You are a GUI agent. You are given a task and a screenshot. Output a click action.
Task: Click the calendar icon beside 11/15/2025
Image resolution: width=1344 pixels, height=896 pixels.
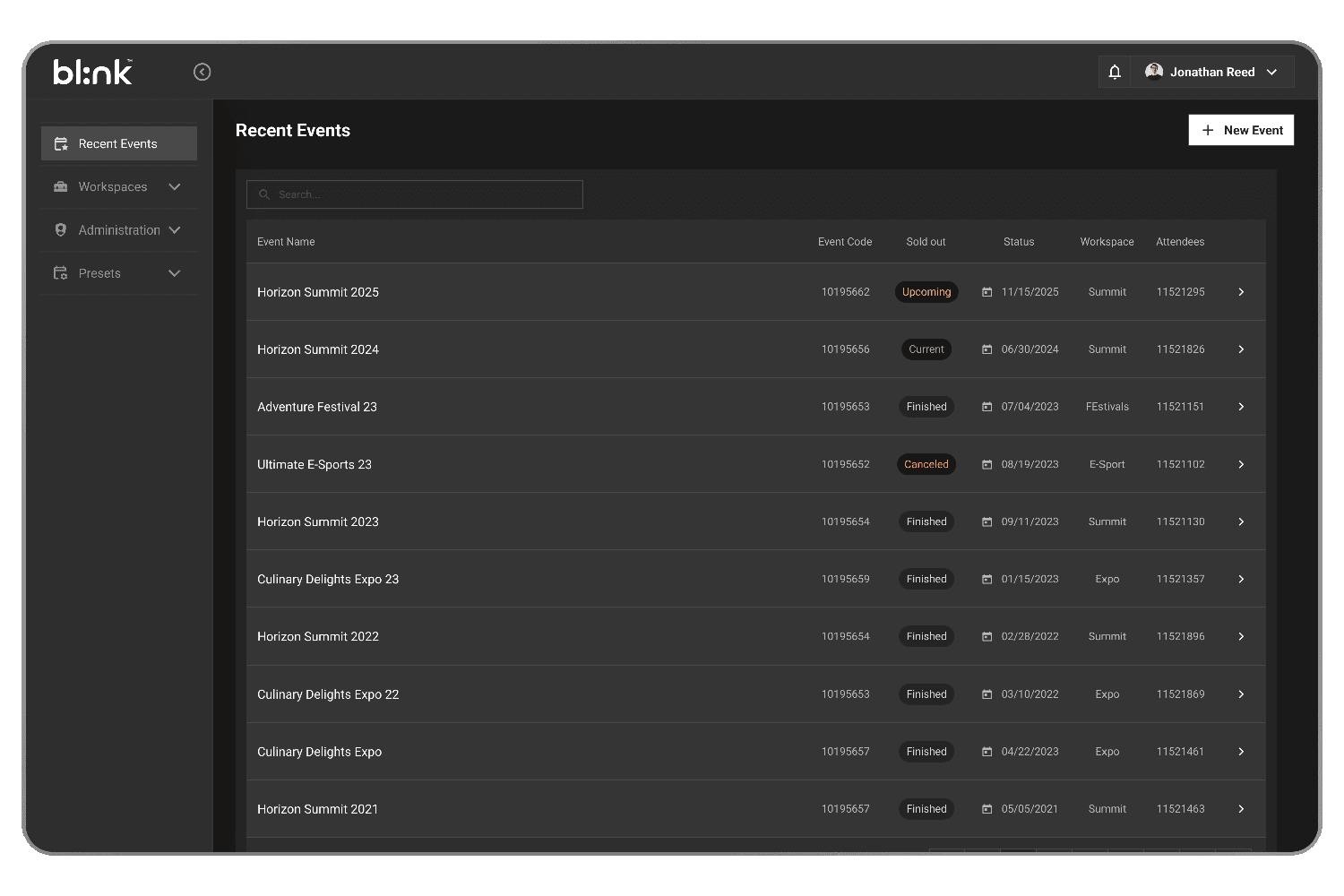(986, 291)
